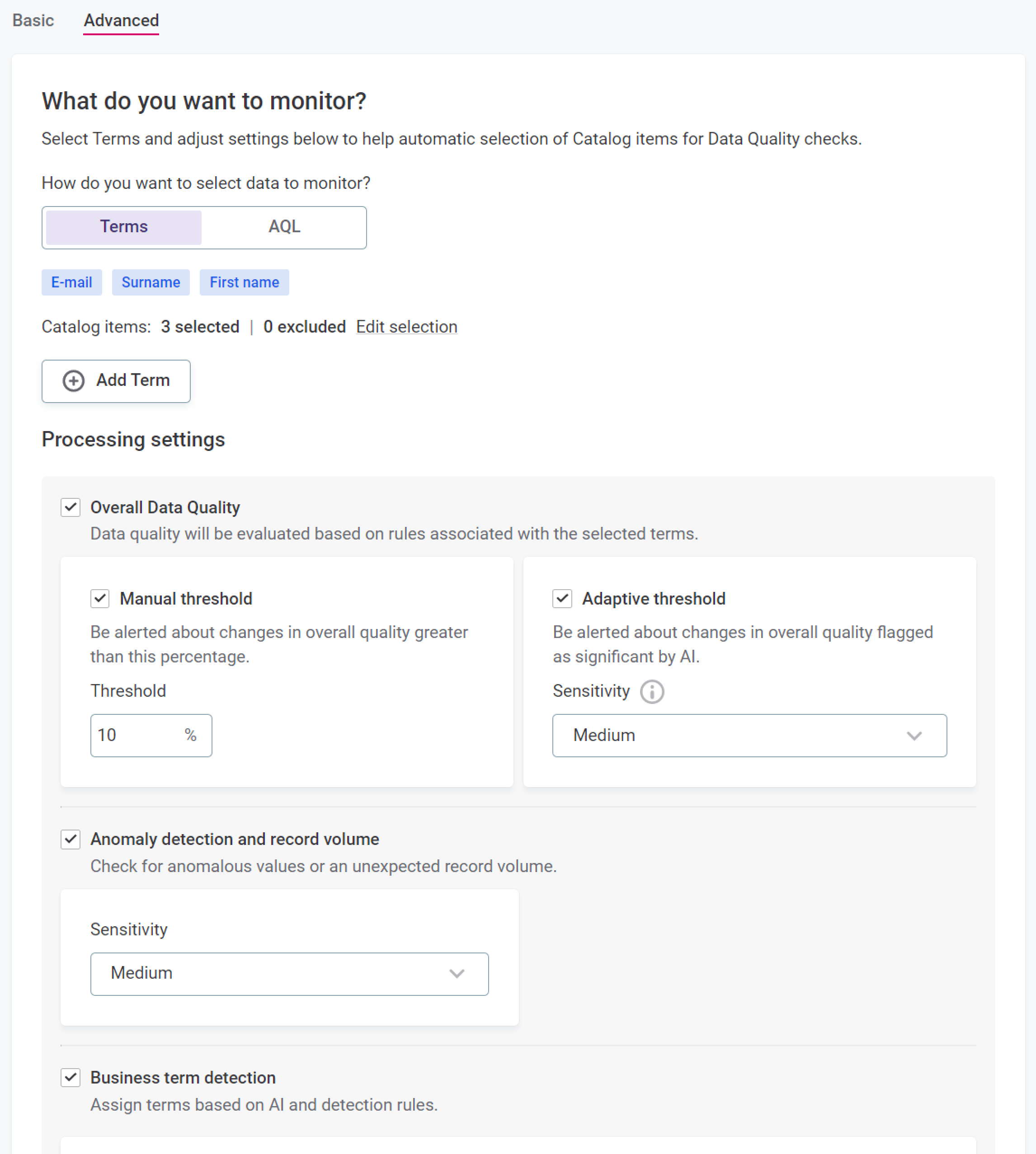Choose the AQL selection mode
This screenshot has width=1036, height=1154.
click(284, 227)
